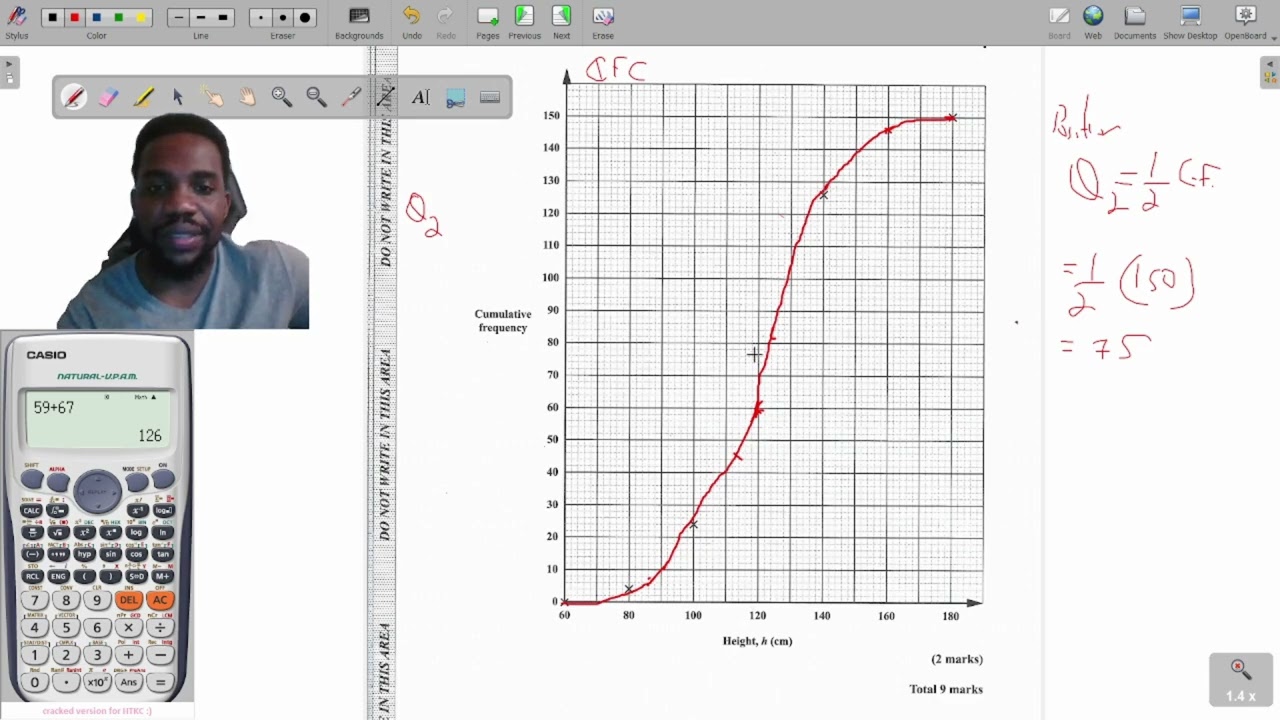Select the medium eraser size
This screenshot has width=1280, height=720.
[x=283, y=18]
